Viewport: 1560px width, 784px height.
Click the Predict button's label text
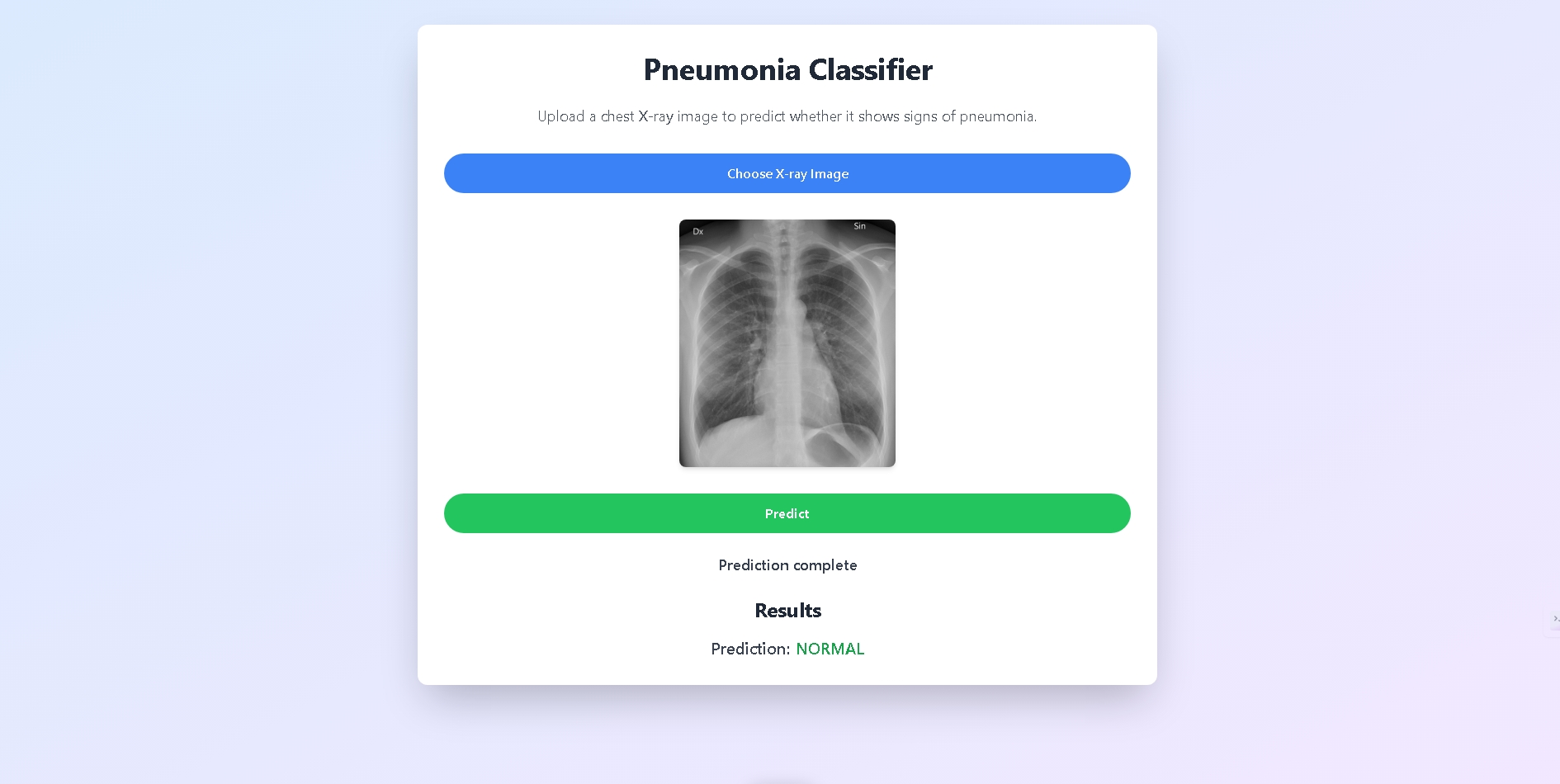[787, 513]
